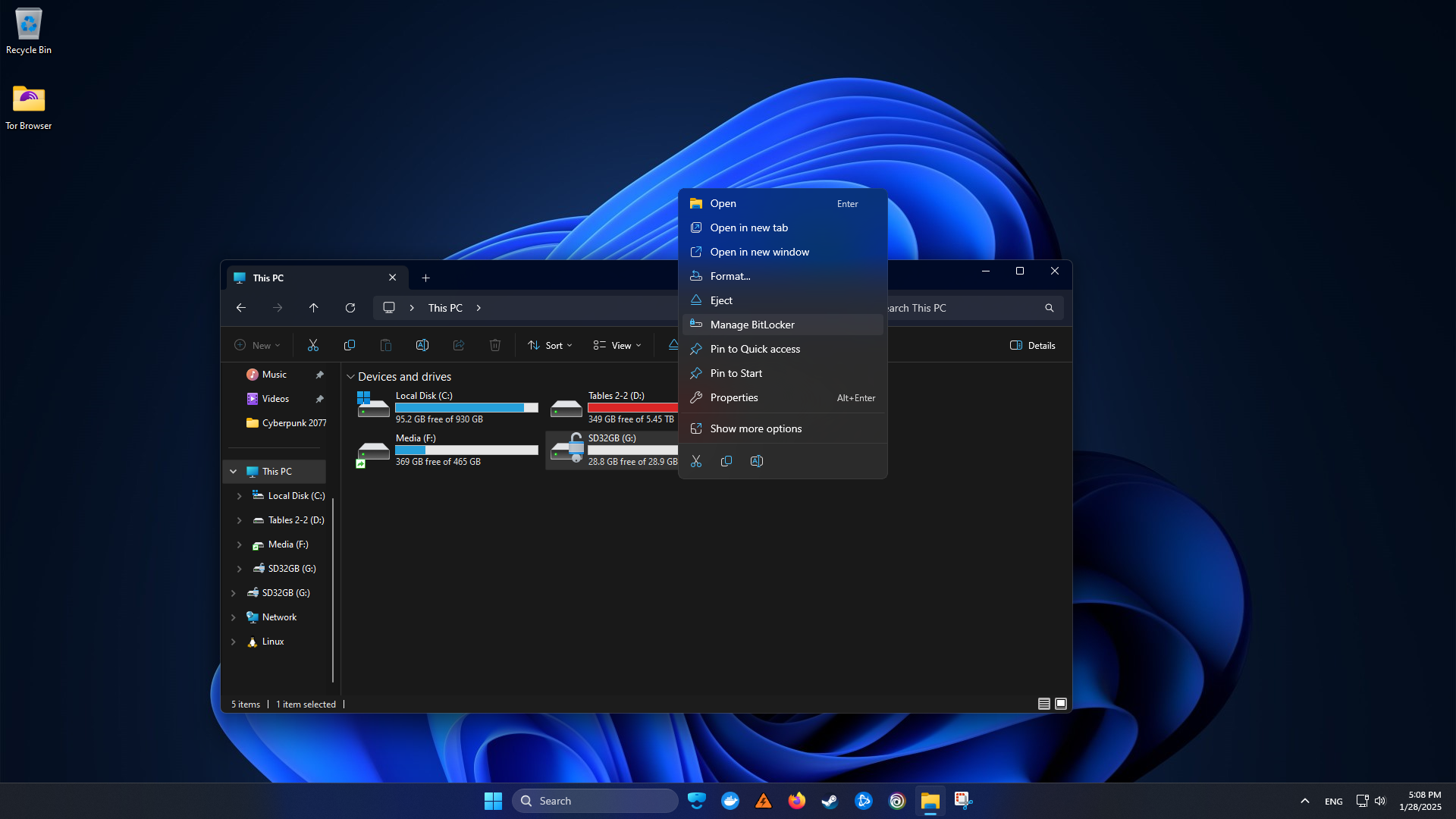
Task: Select Format... from context menu
Action: click(783, 276)
